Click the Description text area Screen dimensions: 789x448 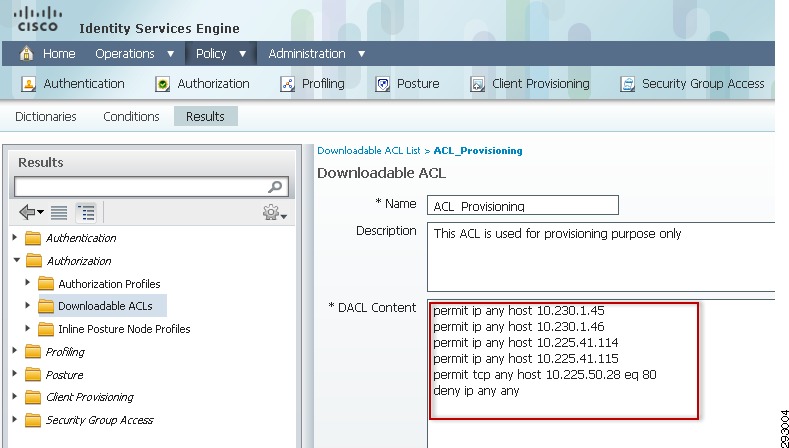coord(601,257)
